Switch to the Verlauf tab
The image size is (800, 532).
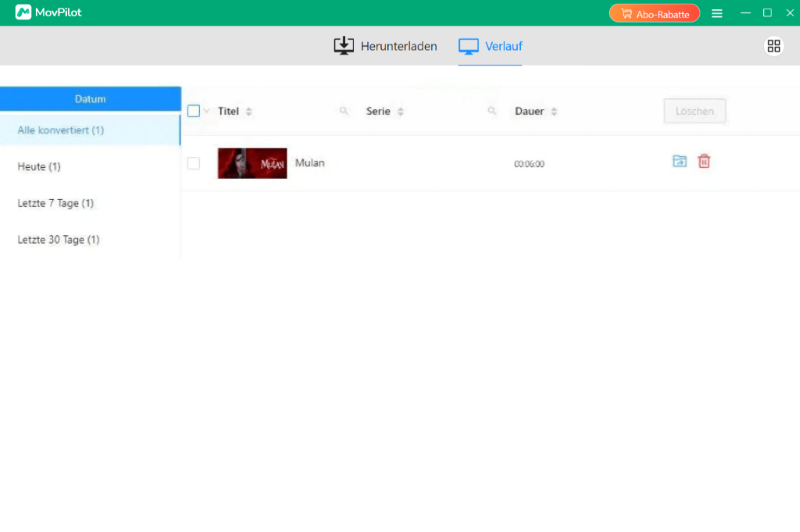click(x=490, y=46)
